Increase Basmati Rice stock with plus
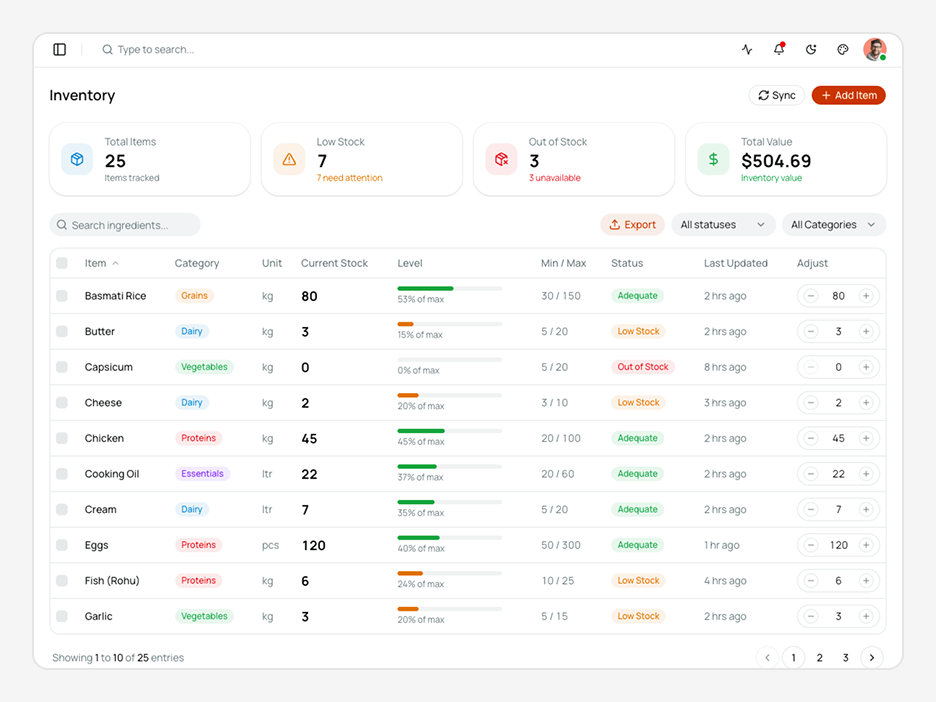The height and width of the screenshot is (702, 936). pos(866,296)
